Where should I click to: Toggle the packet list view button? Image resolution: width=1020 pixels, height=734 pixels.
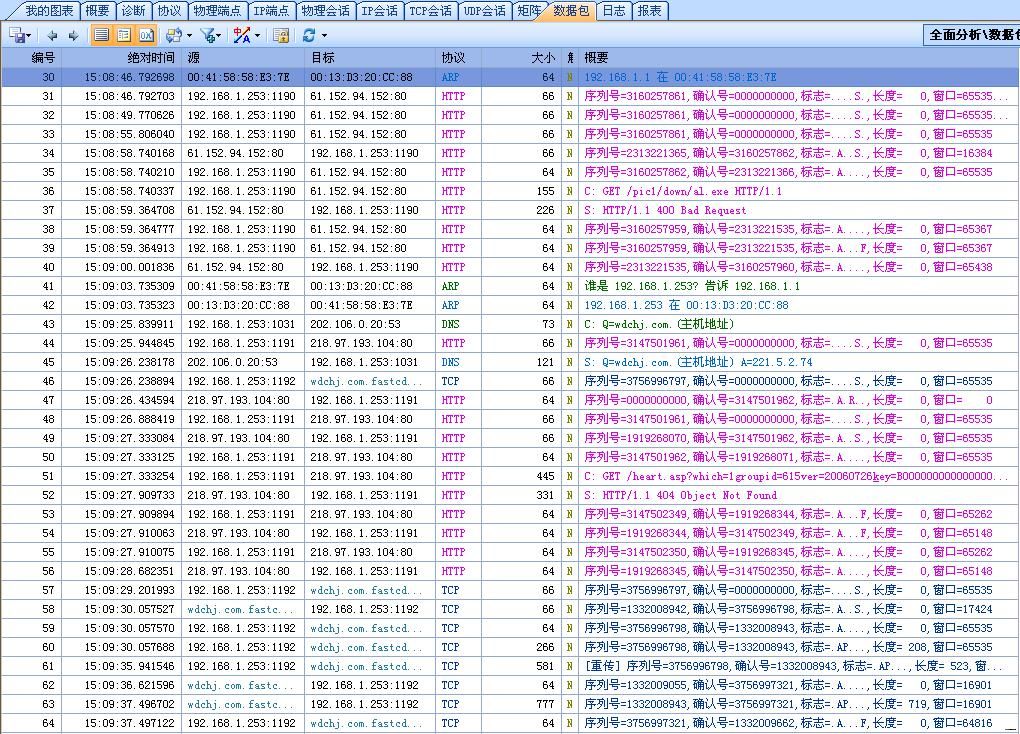click(102, 35)
